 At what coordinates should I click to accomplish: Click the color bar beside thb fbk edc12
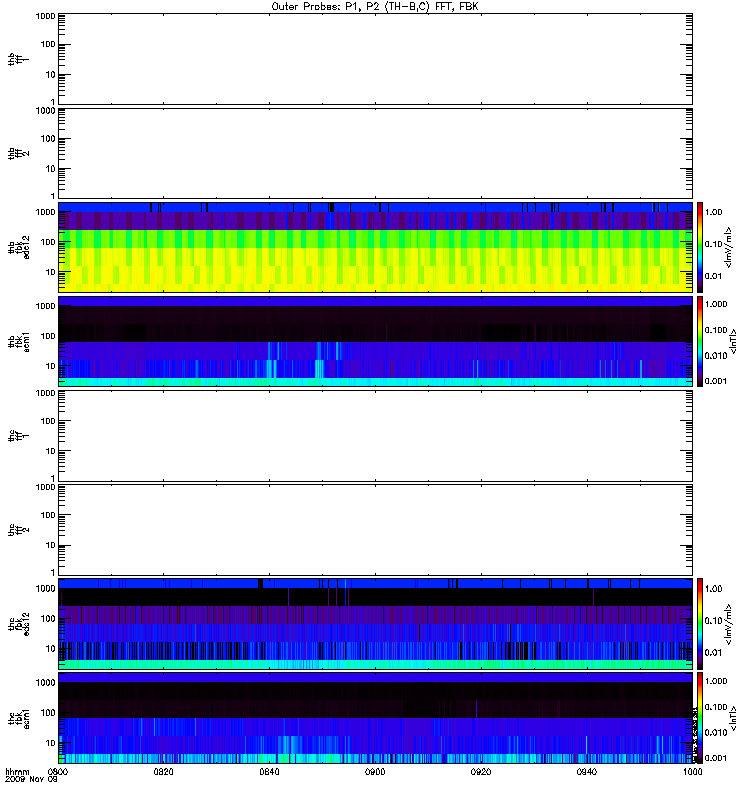click(x=700, y=247)
